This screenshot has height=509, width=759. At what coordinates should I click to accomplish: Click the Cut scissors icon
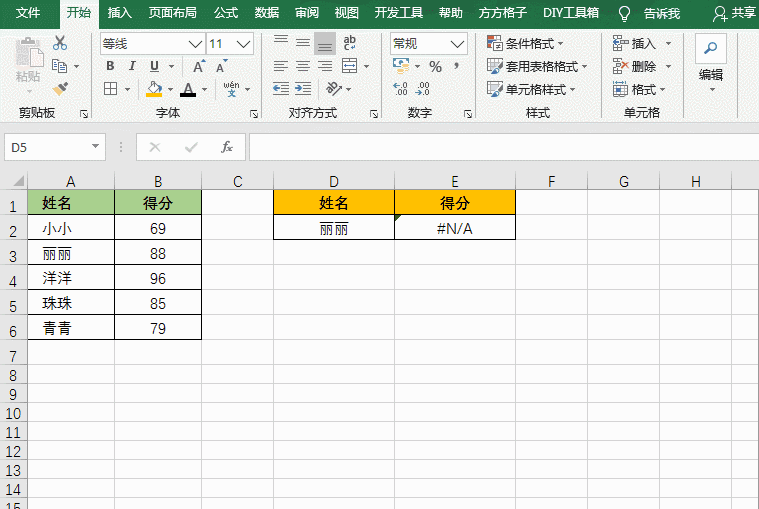click(60, 43)
